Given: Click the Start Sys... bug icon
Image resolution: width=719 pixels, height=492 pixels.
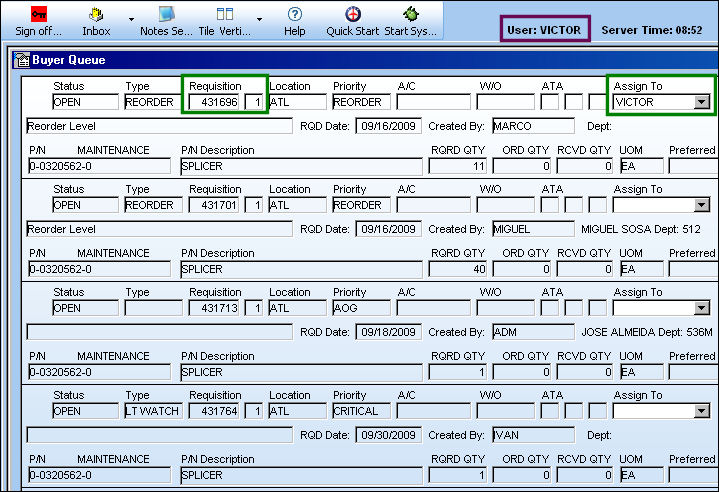Looking at the screenshot, I should click(410, 14).
